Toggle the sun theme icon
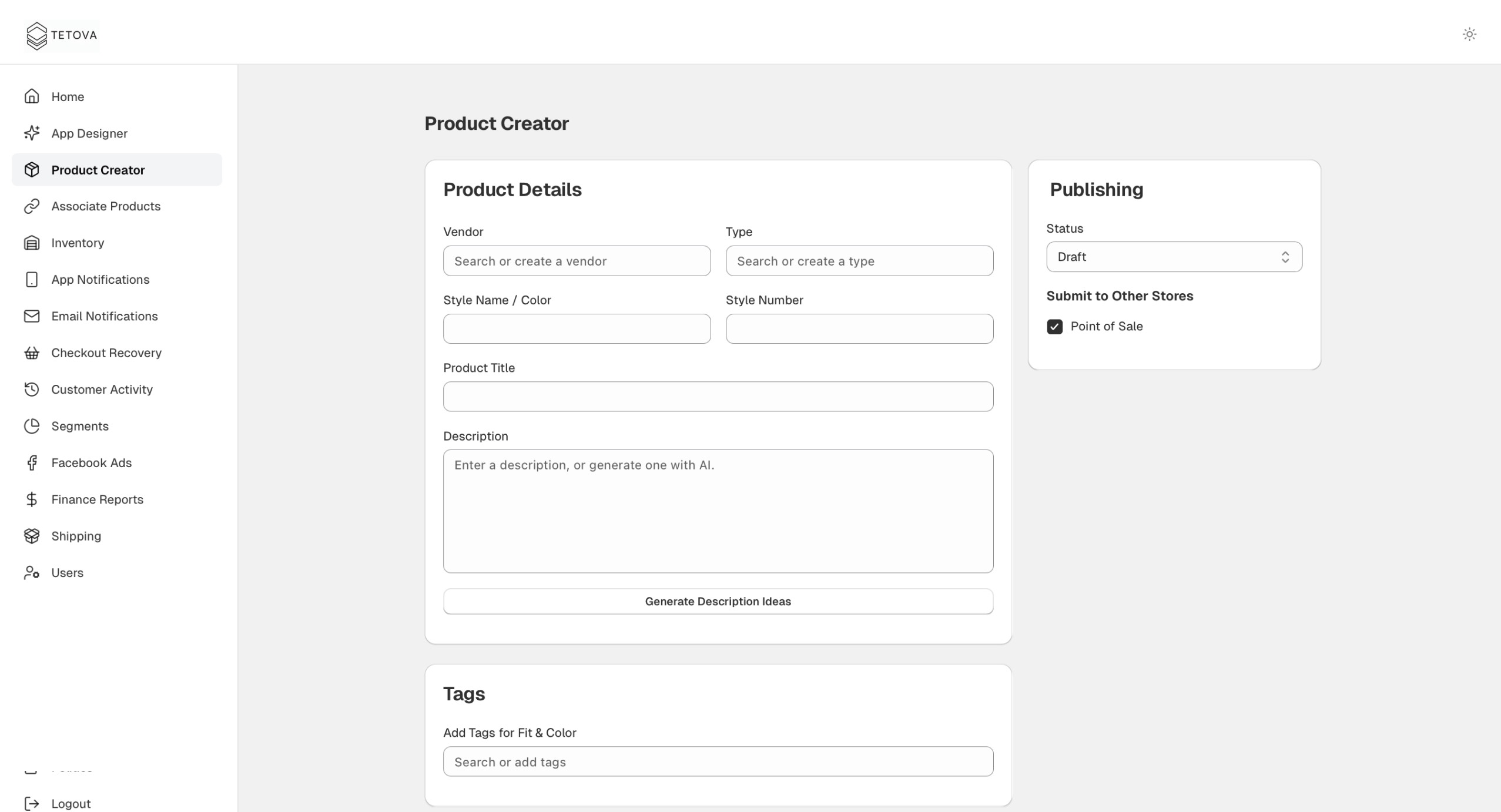This screenshot has height=812, width=1501. (x=1469, y=34)
